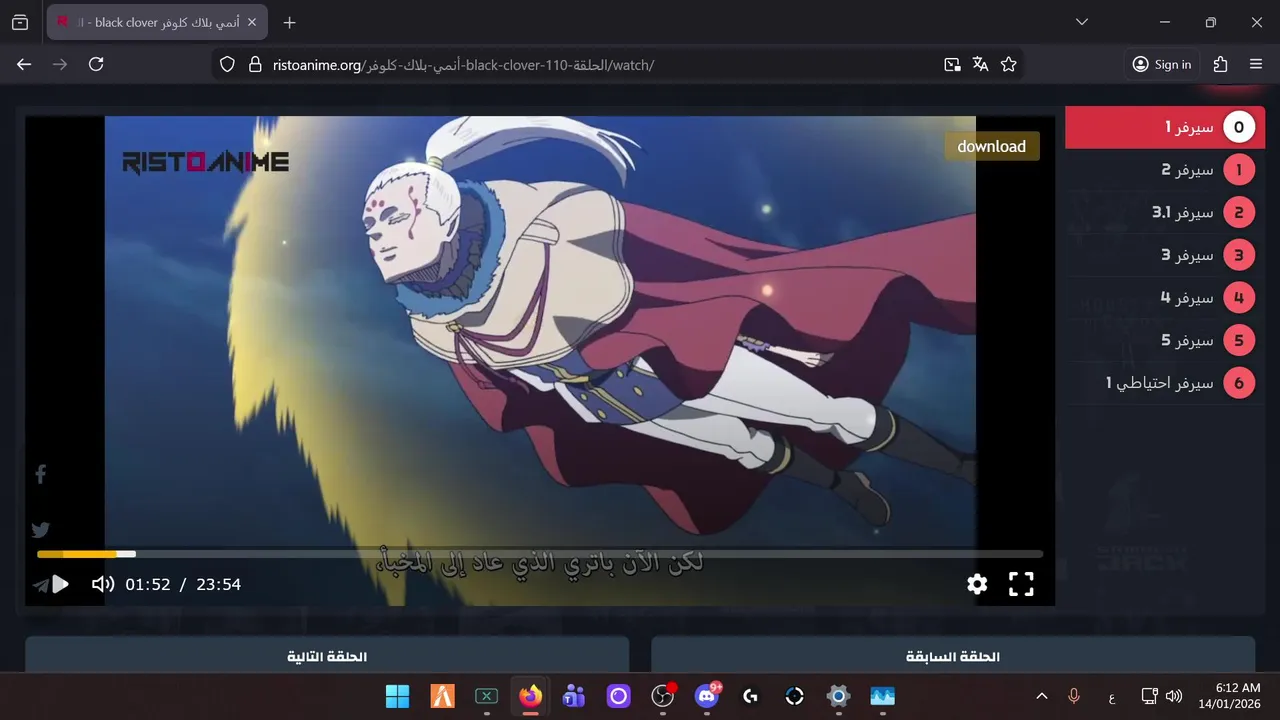Select backup server سيرفر احتياطي 1
The height and width of the screenshot is (720, 1280).
pos(1165,383)
